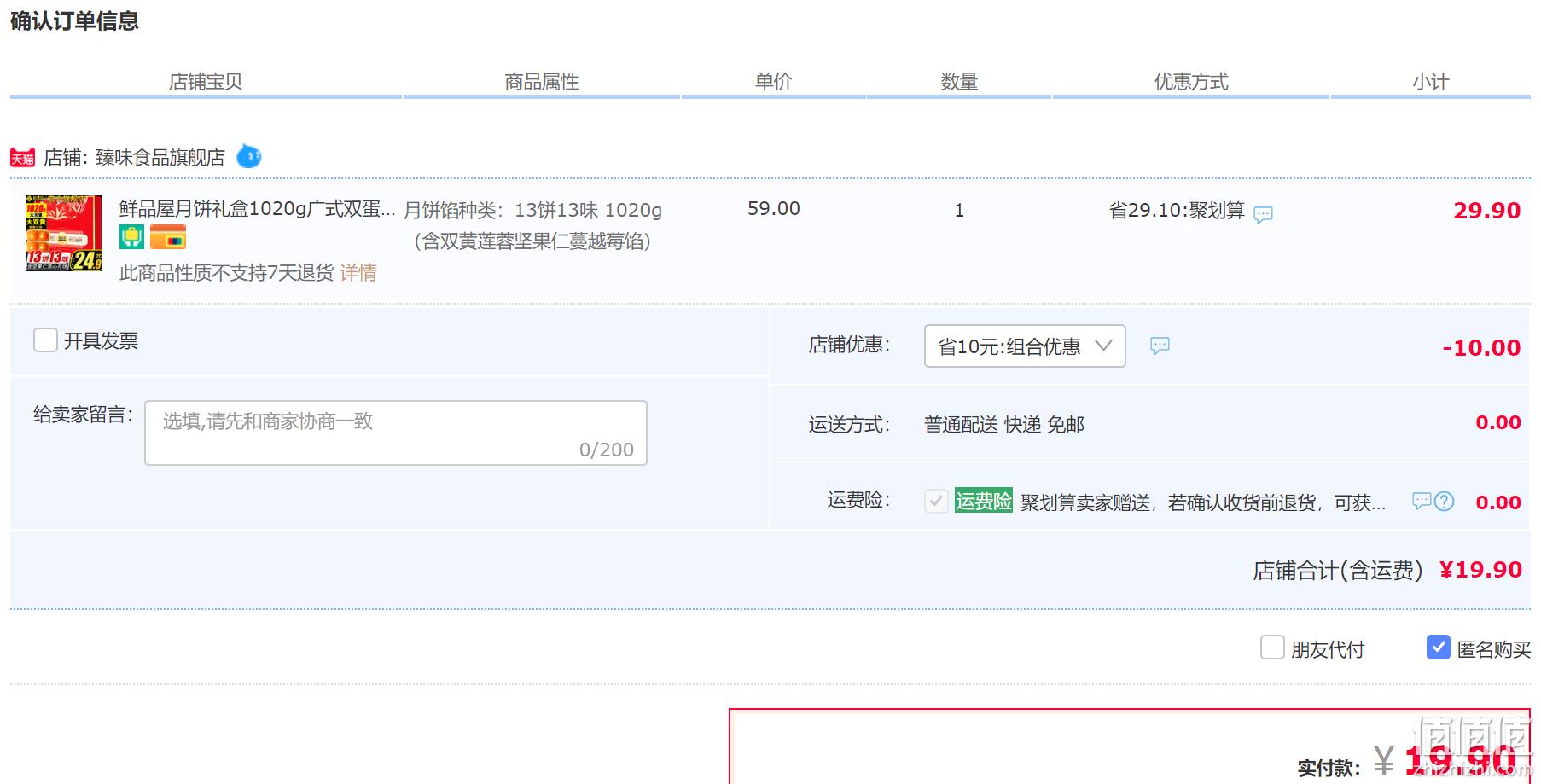The height and width of the screenshot is (784, 1541).
Task: Click the 0/200 character counter
Action: (607, 450)
